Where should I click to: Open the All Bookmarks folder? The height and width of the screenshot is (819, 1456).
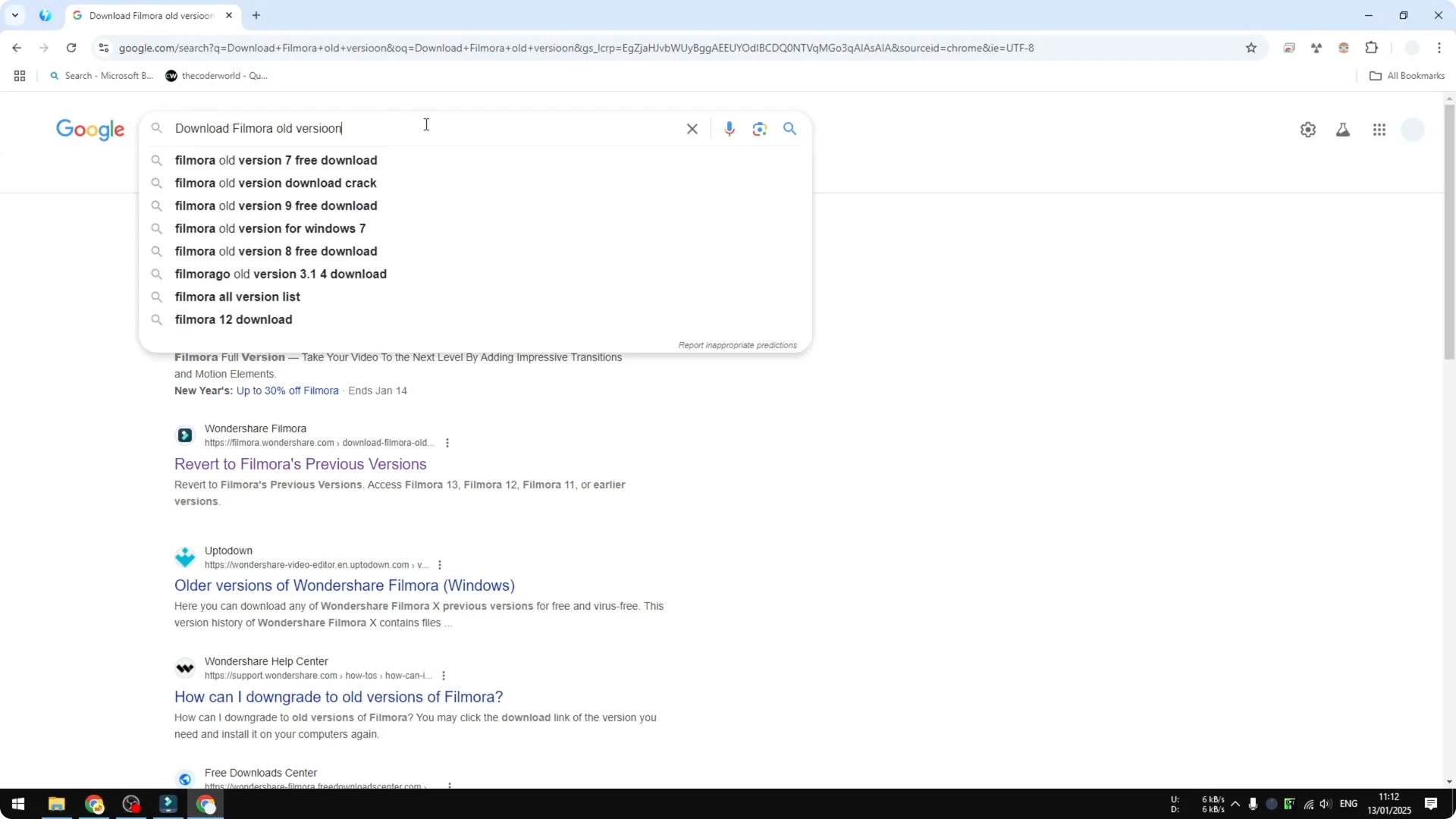1407,76
